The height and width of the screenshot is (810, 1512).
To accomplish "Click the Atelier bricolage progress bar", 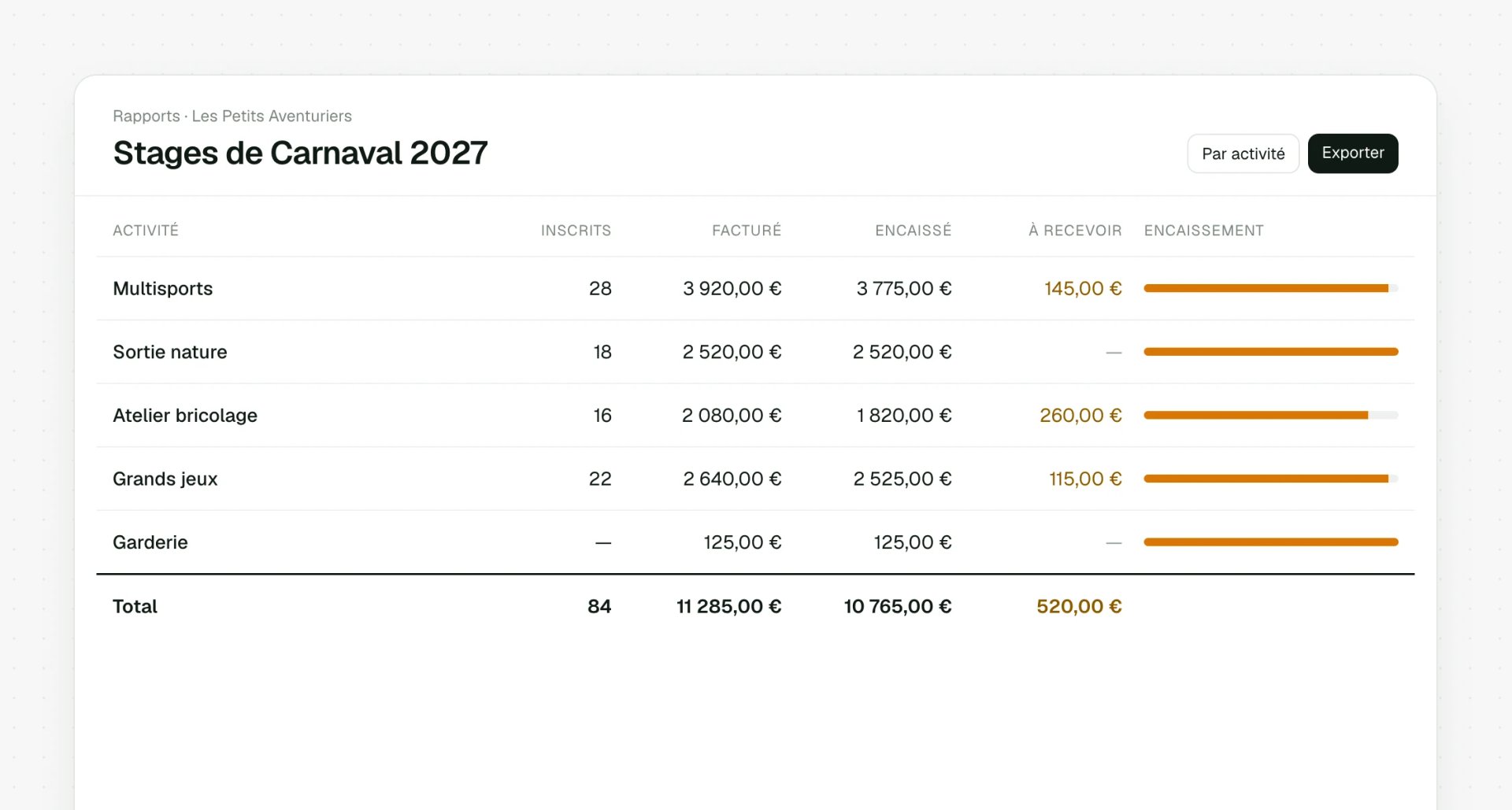I will pos(1271,416).
